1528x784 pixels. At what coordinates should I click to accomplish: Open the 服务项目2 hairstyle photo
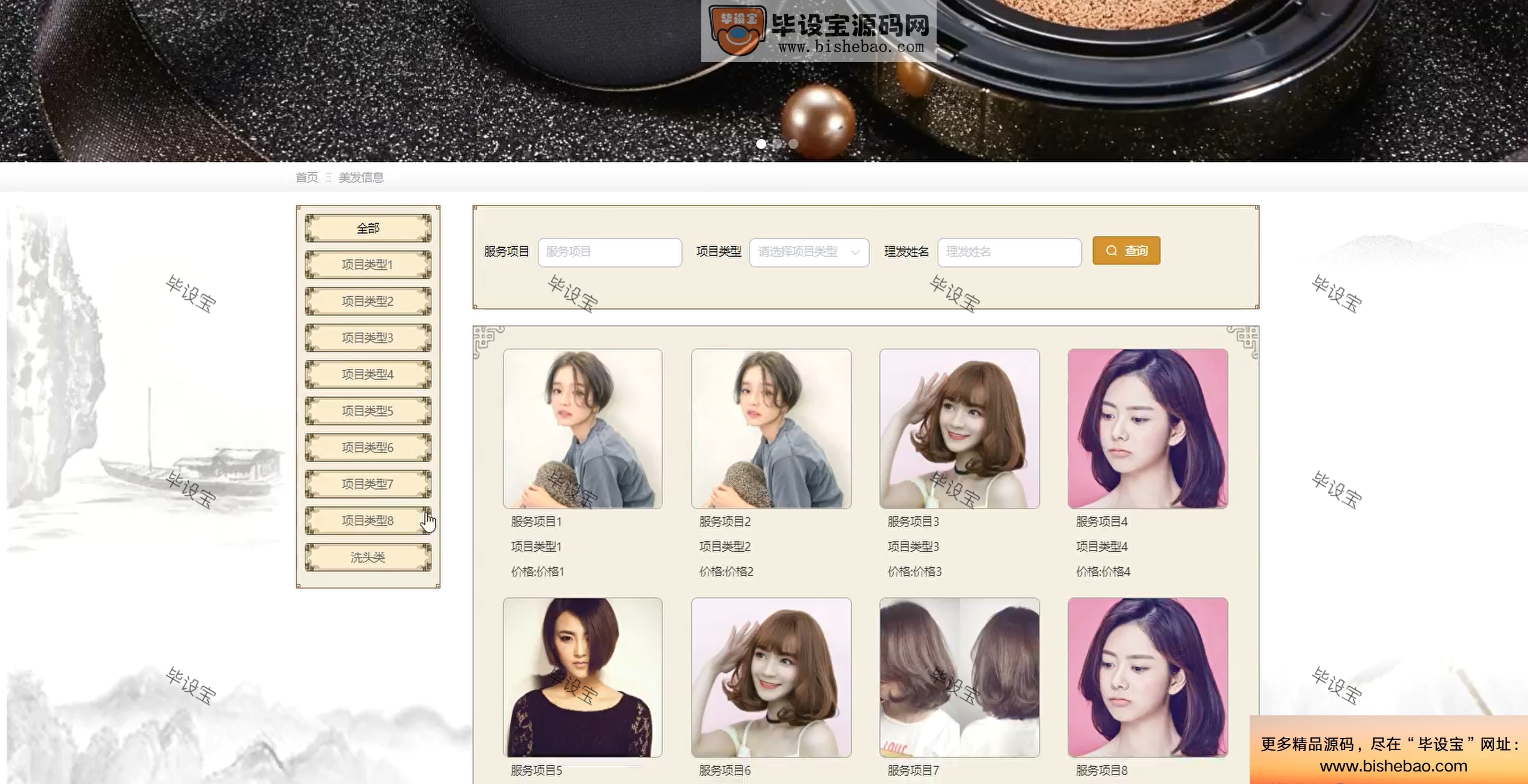tap(771, 429)
